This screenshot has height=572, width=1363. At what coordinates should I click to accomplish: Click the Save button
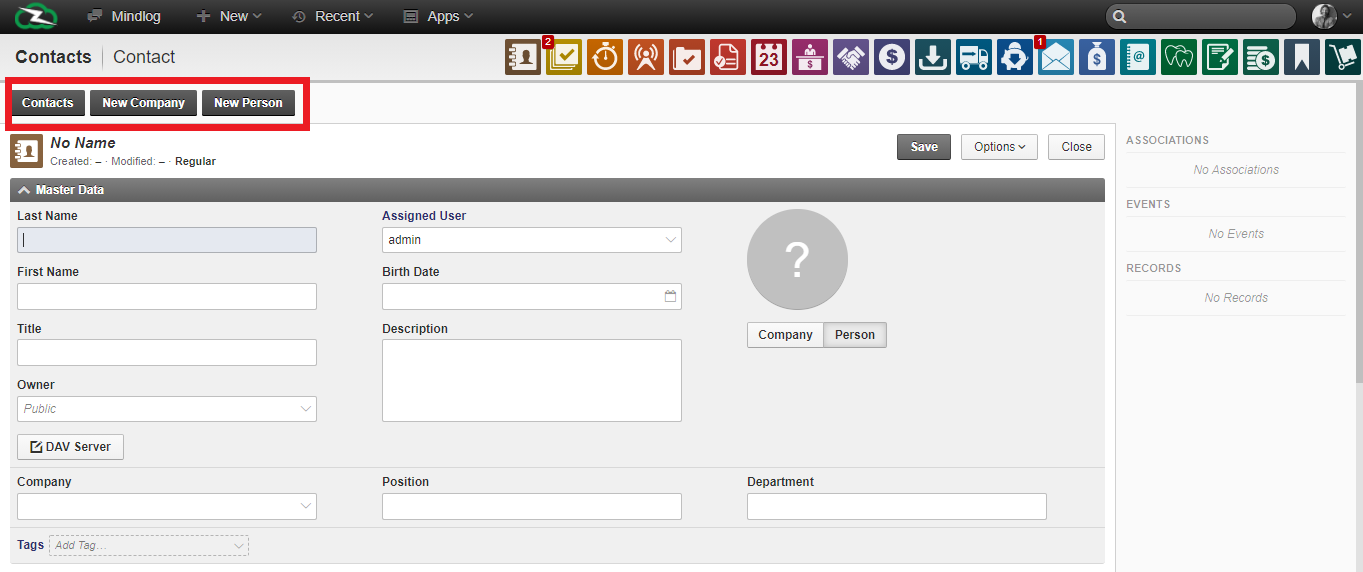(x=924, y=147)
